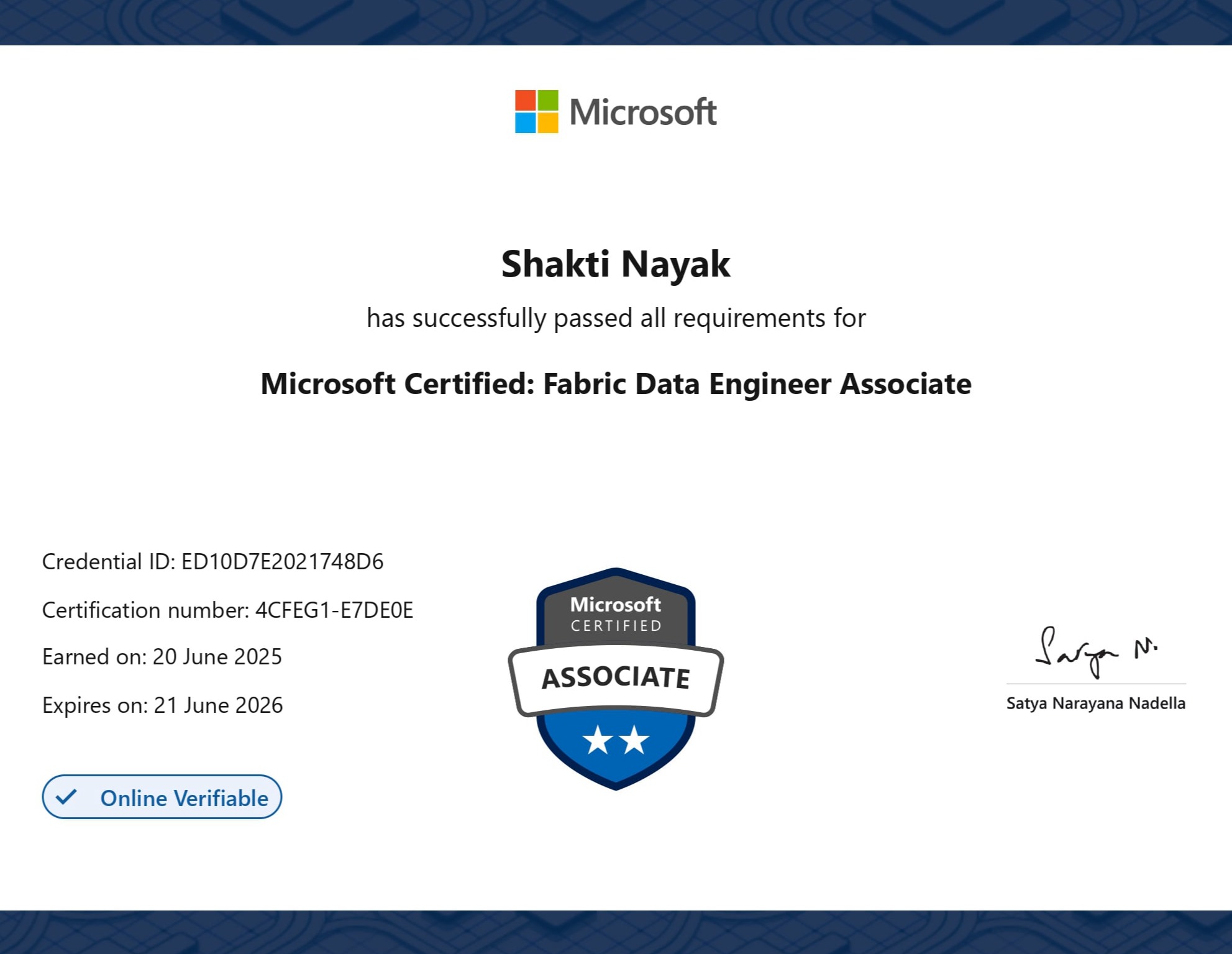Viewport: 1232px width, 954px height.
Task: Click the Microsoft logo at the top
Action: (615, 112)
